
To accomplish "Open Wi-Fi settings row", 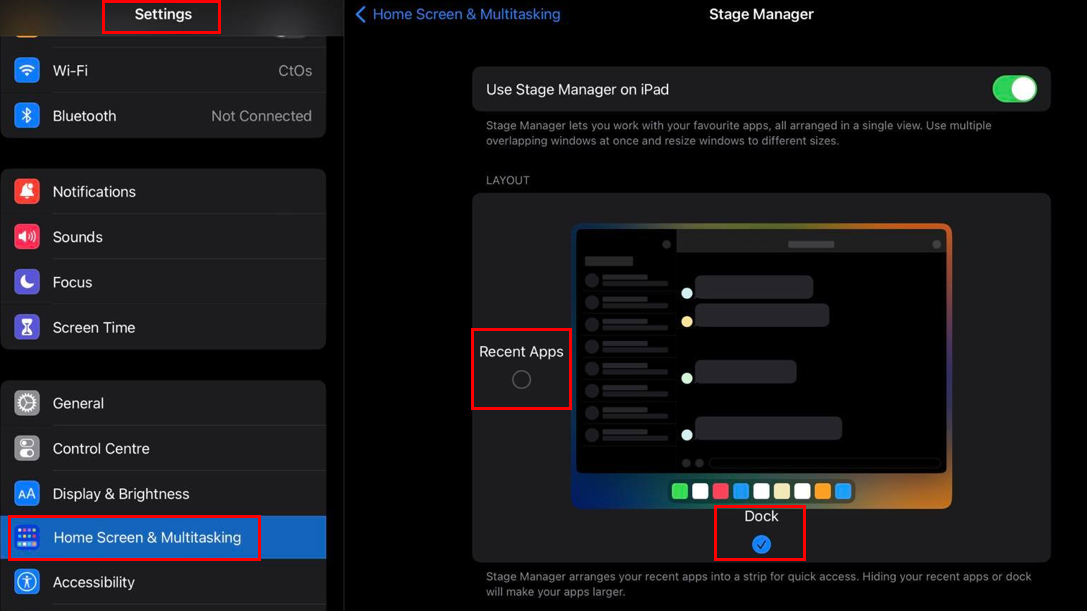I will tap(164, 70).
